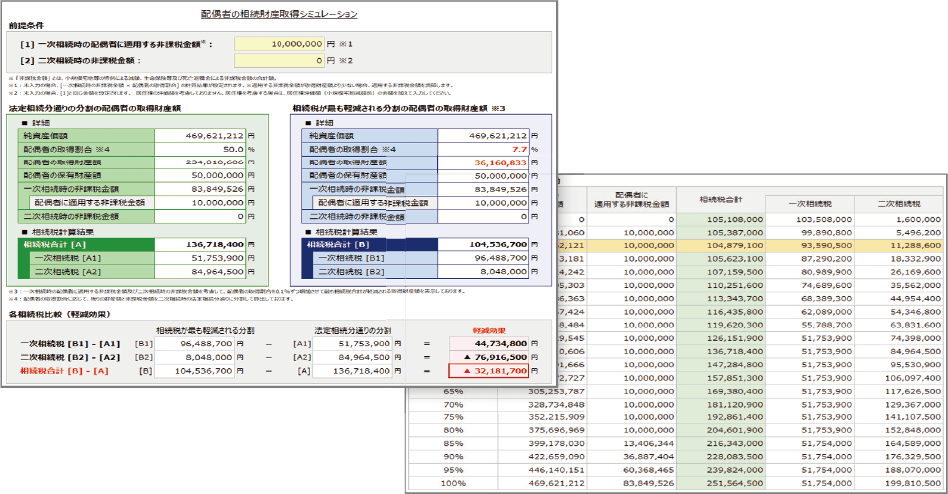Click the red 軽減効果 column header
Viewport: 948px width, 494px height.
tap(489, 331)
